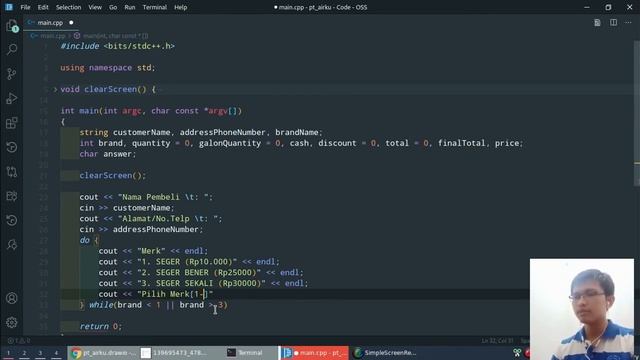Image resolution: width=640 pixels, height=360 pixels.
Task: Click the 'string customerName' declaration line
Action: [x=201, y=132]
